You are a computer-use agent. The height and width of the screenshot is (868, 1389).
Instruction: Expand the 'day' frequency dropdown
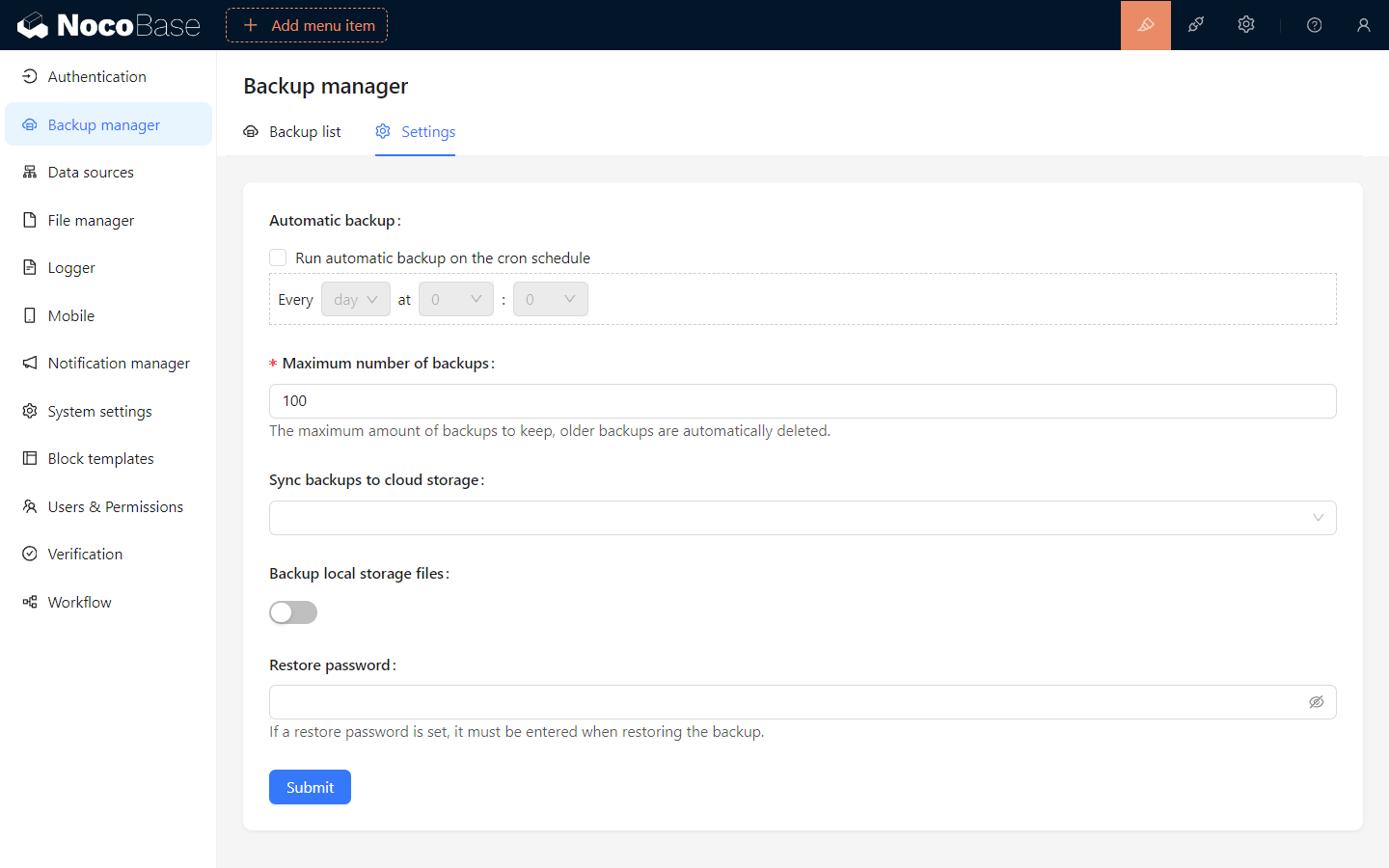click(x=355, y=300)
